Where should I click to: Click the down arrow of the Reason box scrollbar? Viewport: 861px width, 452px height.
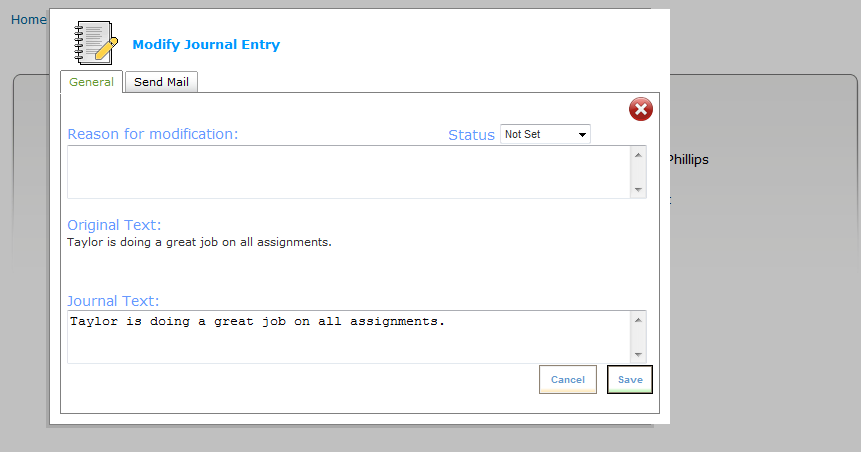click(638, 190)
